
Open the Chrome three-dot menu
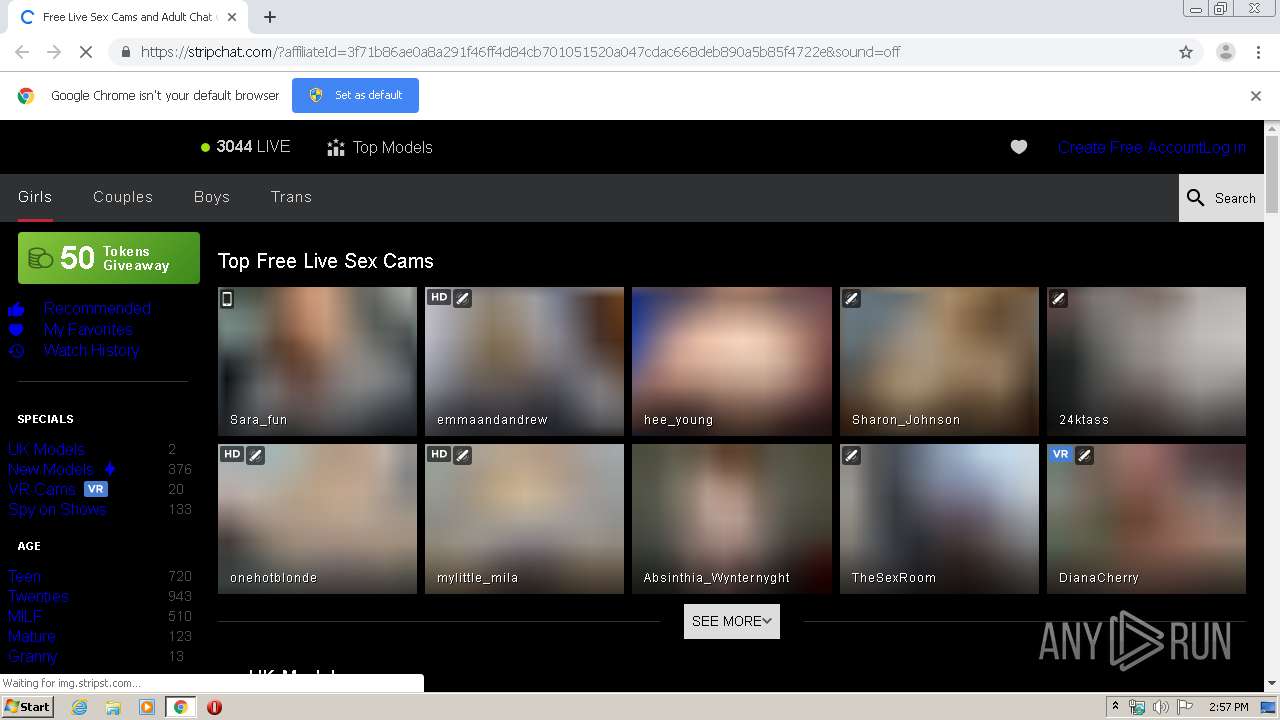1258,52
